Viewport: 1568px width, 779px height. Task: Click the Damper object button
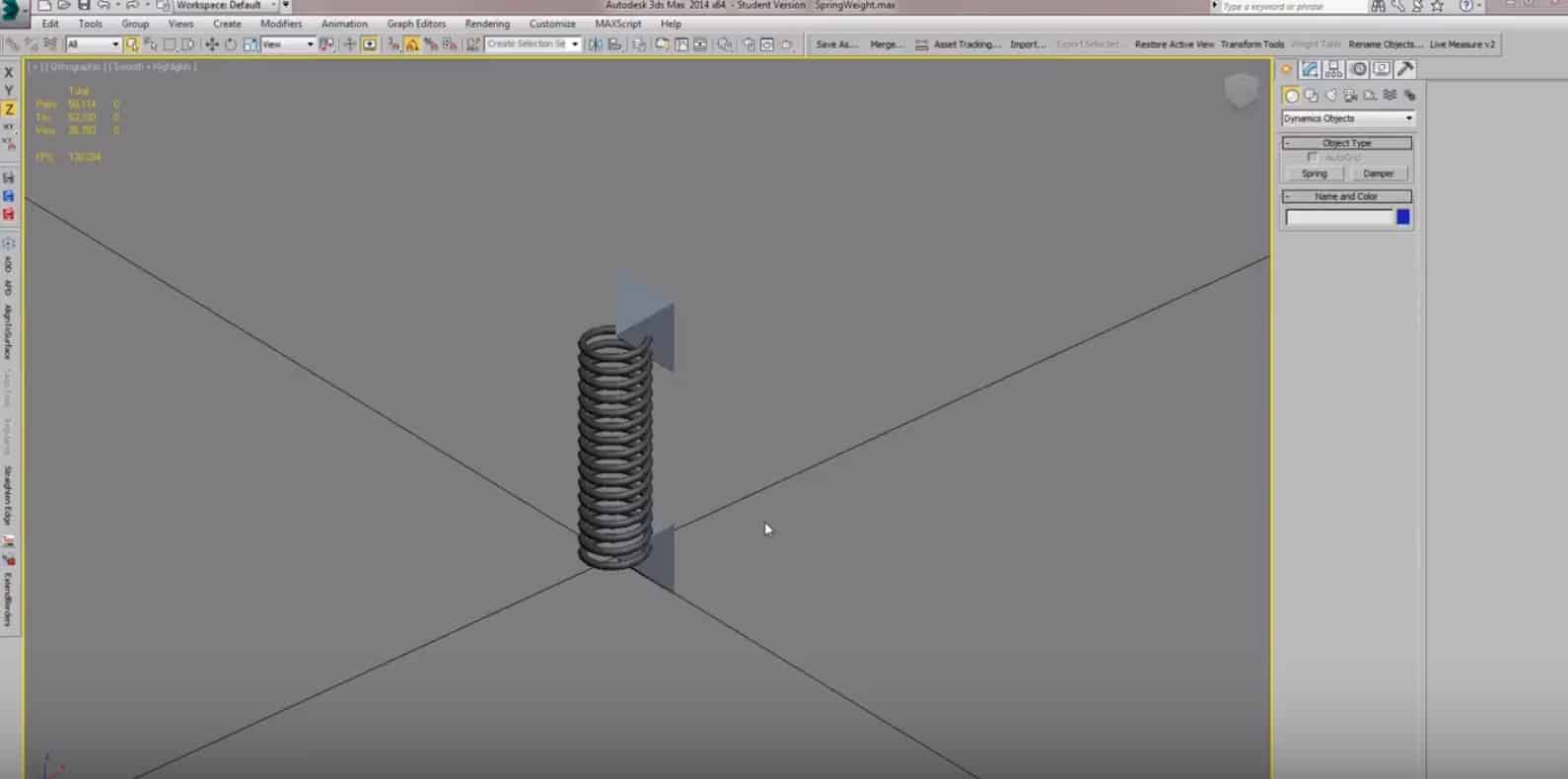click(x=1378, y=174)
